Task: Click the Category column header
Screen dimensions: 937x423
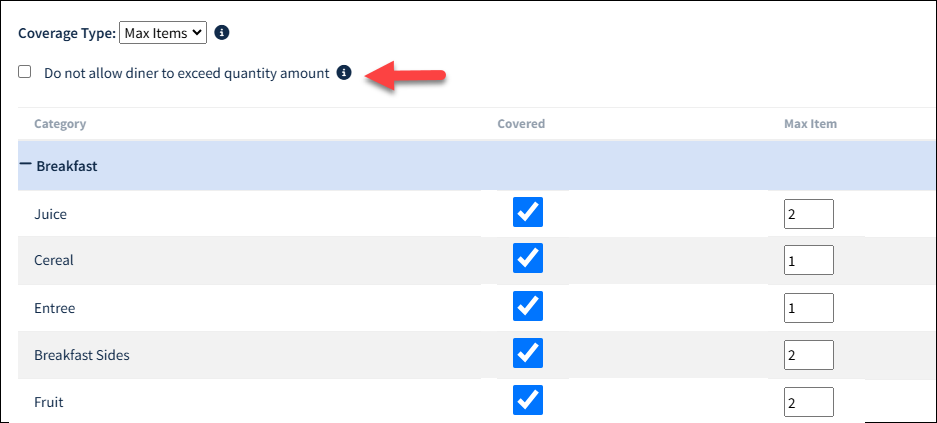Action: click(60, 124)
